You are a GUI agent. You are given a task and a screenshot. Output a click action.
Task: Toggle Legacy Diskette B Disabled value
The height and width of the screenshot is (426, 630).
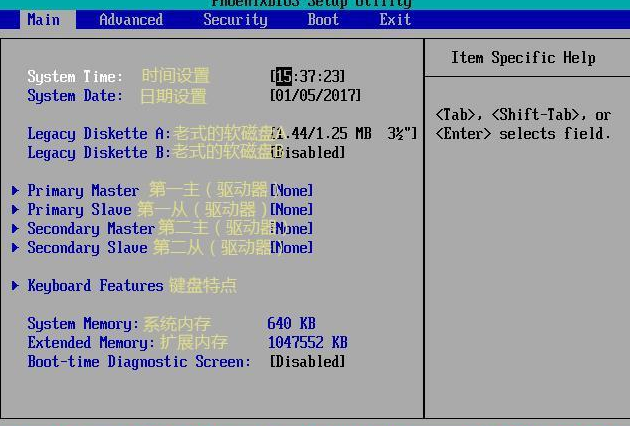pyautogui.click(x=310, y=153)
